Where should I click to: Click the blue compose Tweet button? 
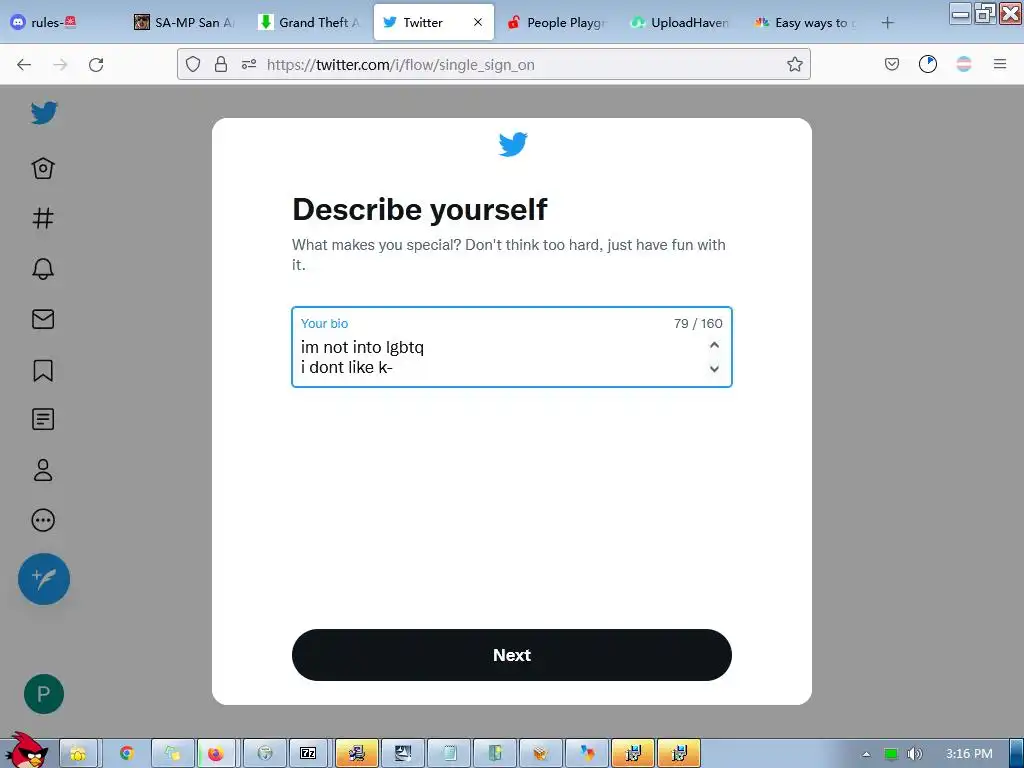point(44,579)
